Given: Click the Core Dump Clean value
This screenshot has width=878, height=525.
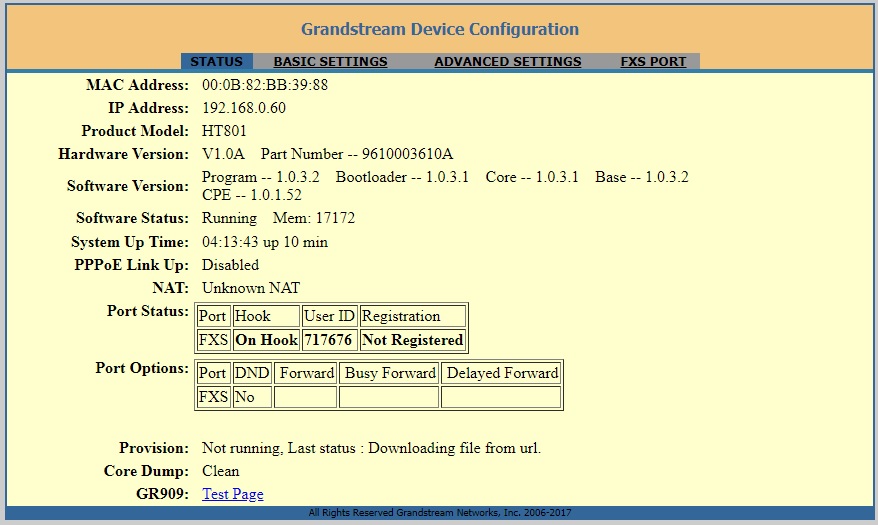Looking at the screenshot, I should point(221,471).
